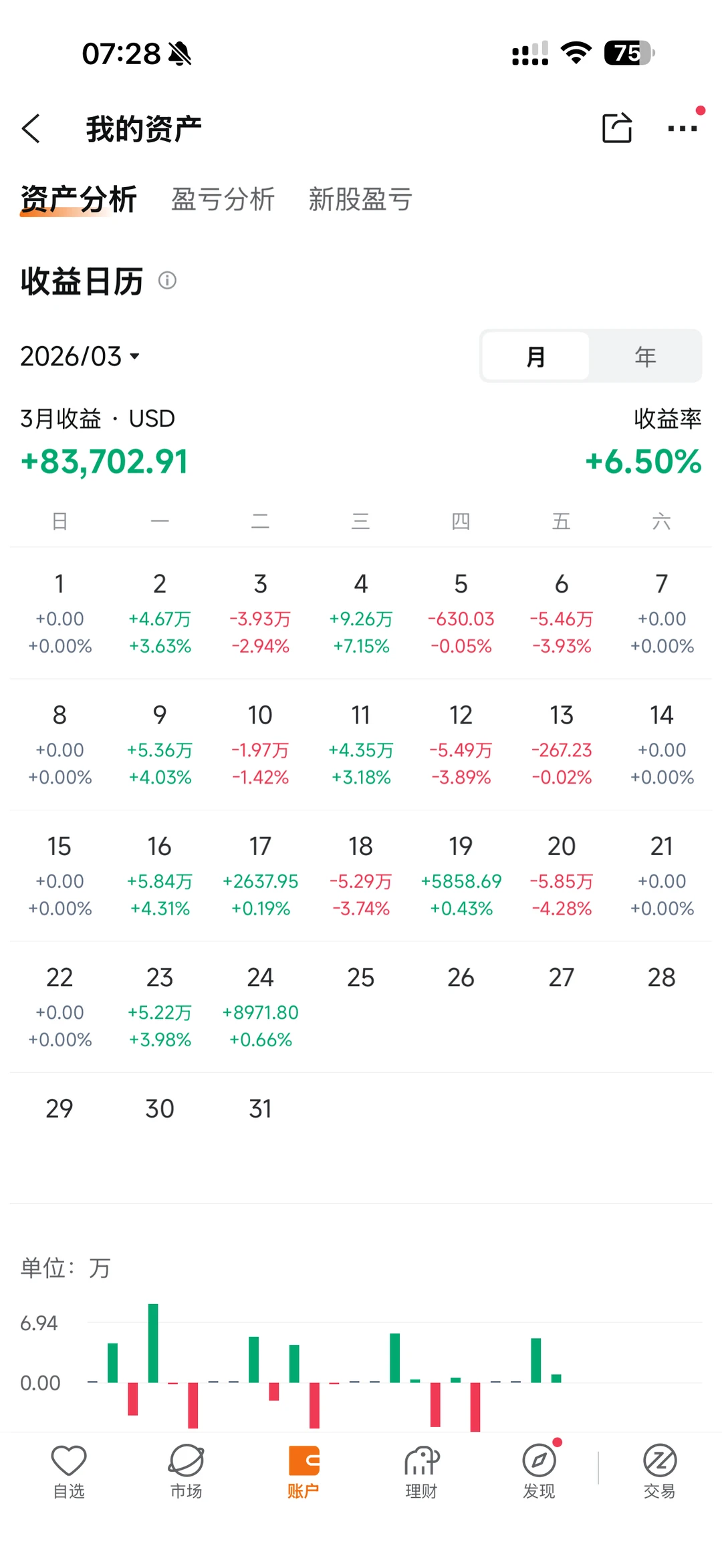Tap day 24 showing +8971.80
Viewport: 722px width, 1568px height.
[x=260, y=1007]
